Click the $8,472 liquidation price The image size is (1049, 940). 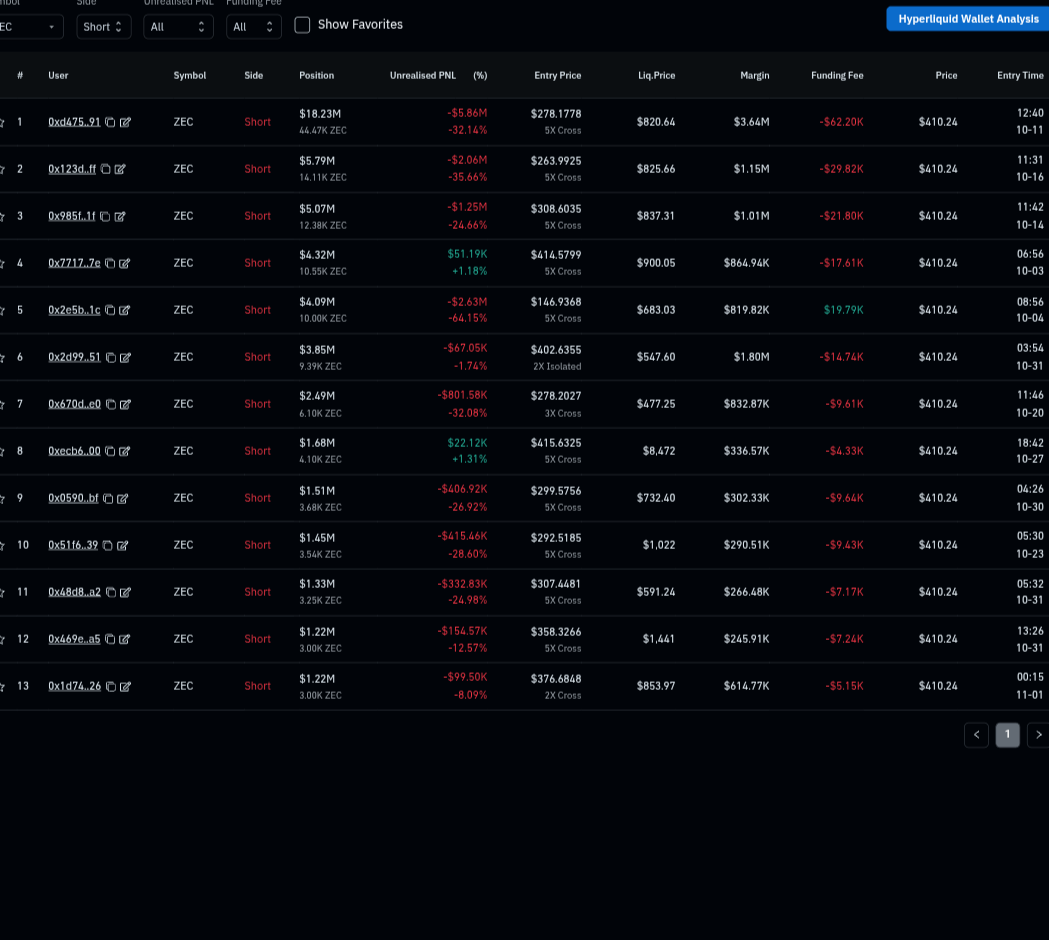[659, 451]
